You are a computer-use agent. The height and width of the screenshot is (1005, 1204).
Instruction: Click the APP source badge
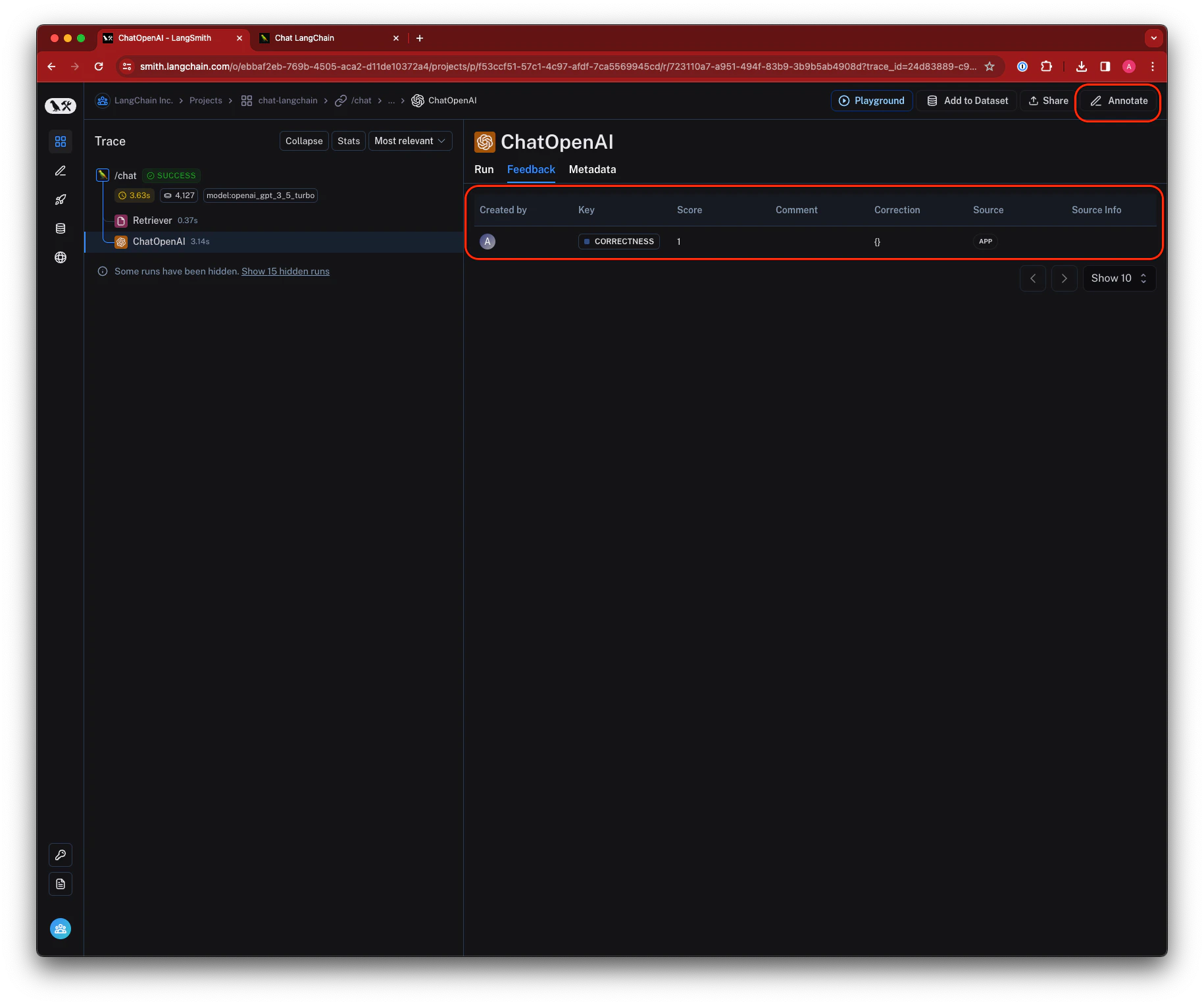[986, 242]
